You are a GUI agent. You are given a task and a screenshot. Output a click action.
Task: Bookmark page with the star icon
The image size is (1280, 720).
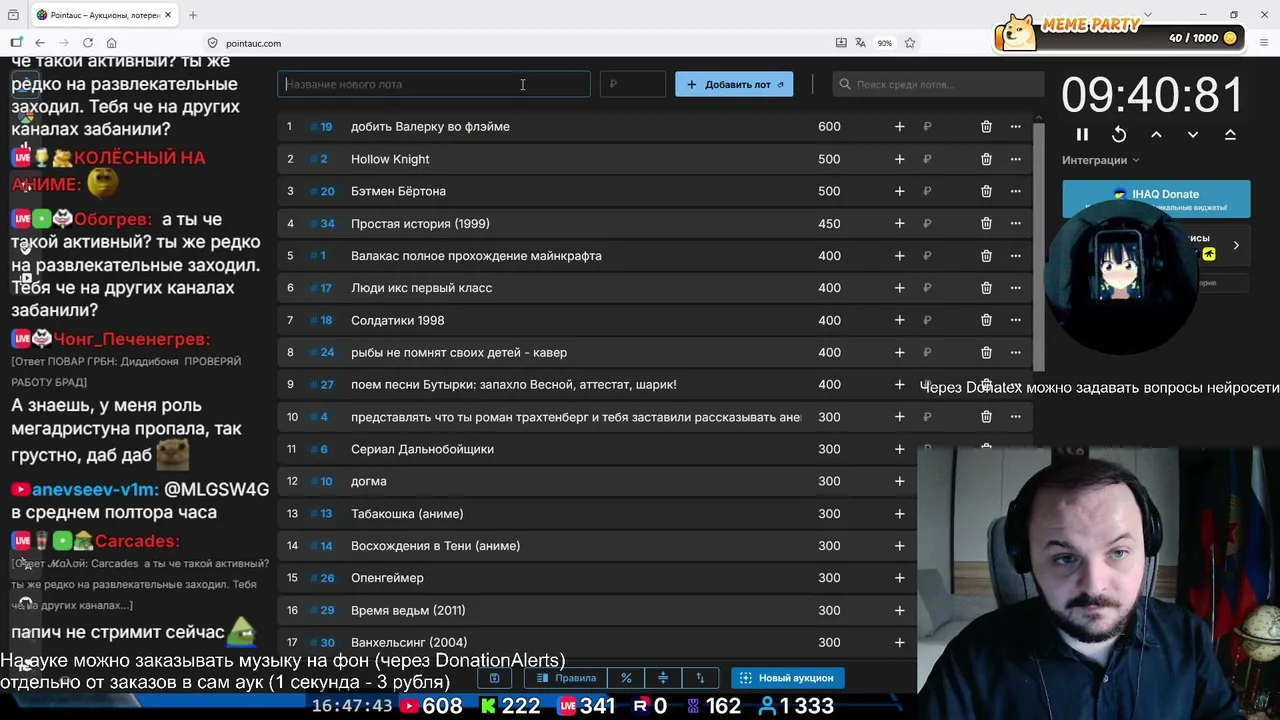[910, 43]
